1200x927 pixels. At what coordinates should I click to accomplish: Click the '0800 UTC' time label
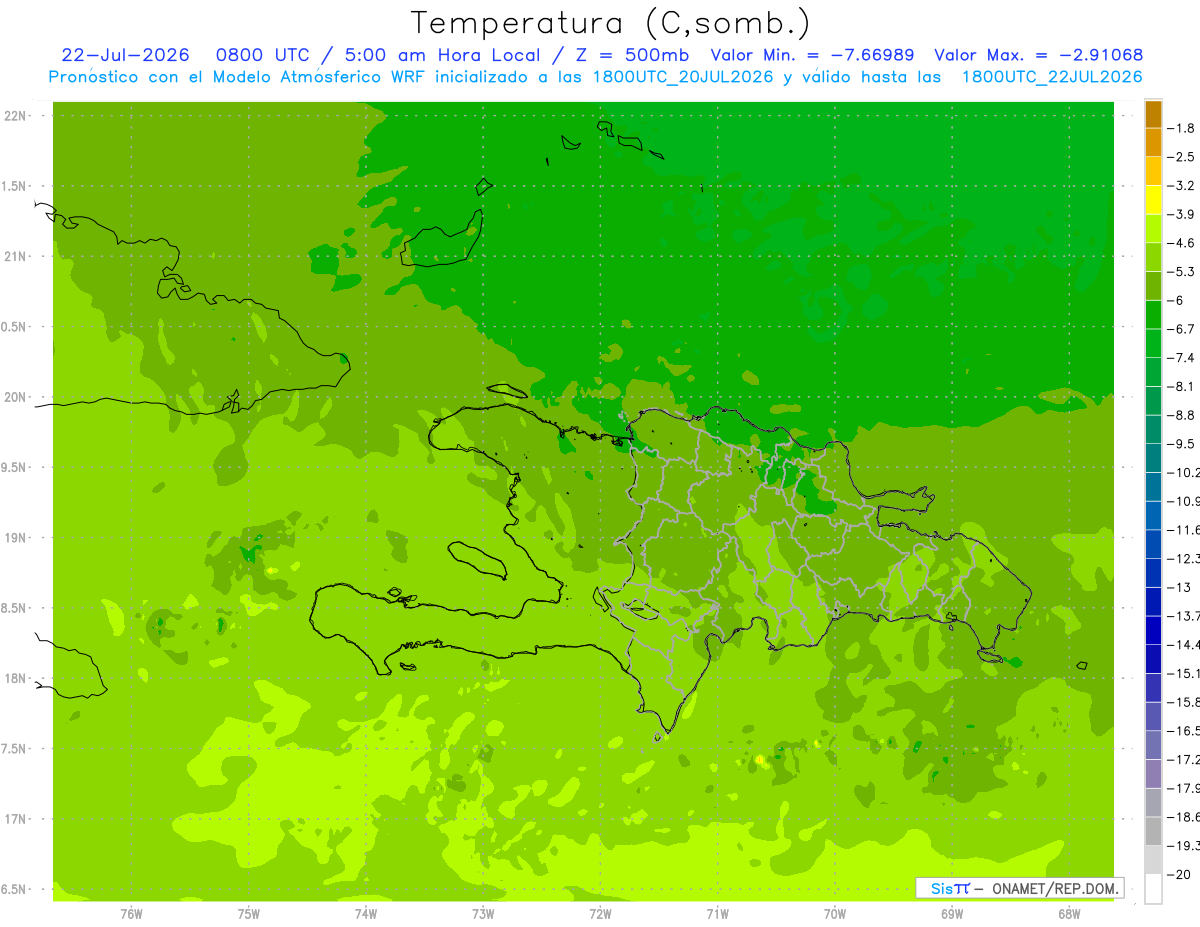pos(263,55)
